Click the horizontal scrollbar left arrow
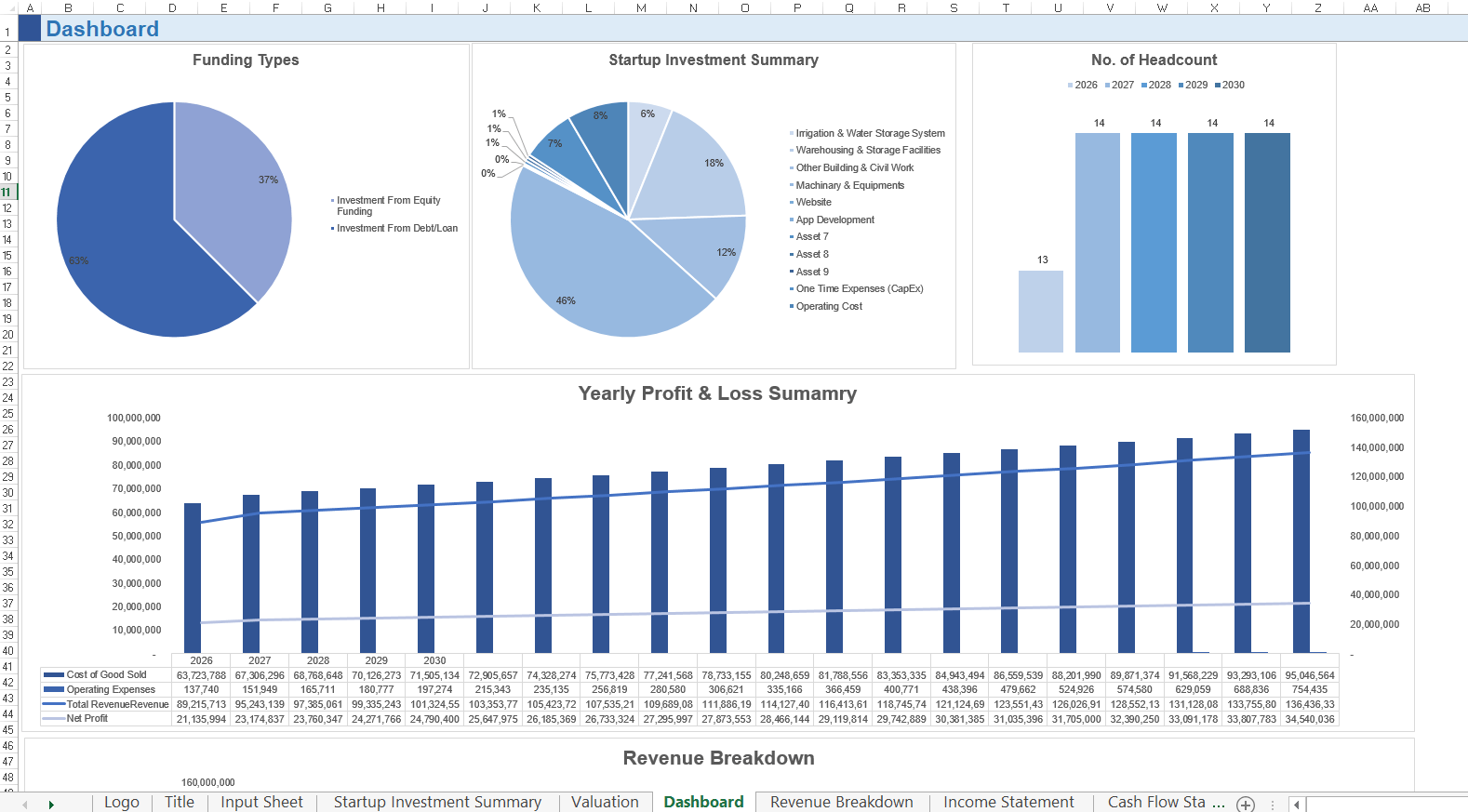The width and height of the screenshot is (1468, 812). [x=1296, y=805]
